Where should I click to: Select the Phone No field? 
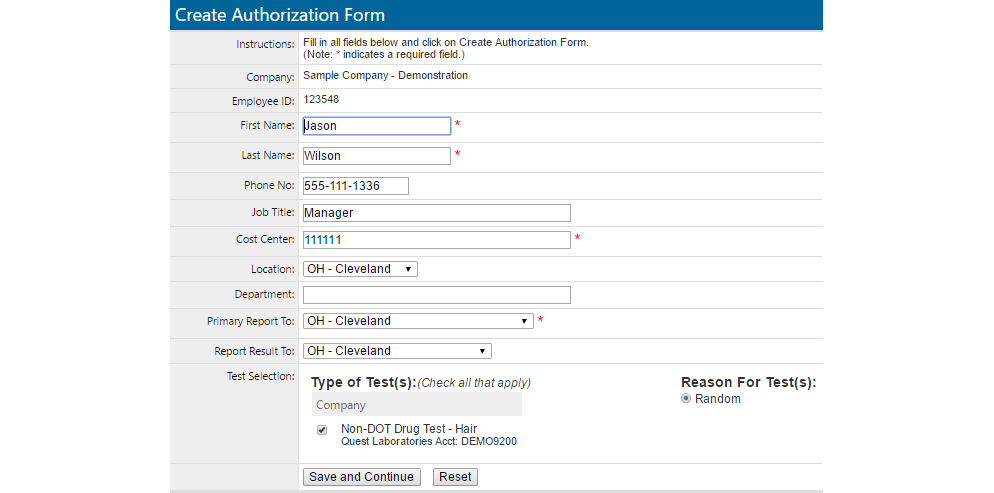click(x=355, y=186)
